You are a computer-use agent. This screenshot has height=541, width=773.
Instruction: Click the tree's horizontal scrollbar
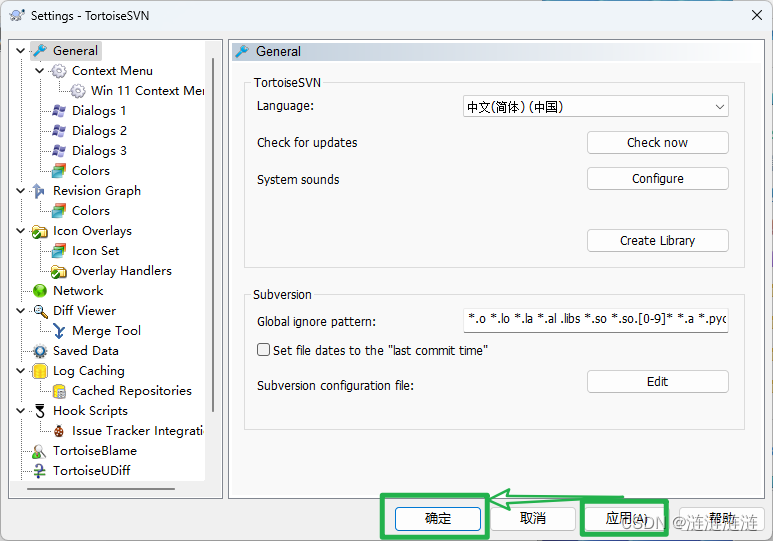101,489
